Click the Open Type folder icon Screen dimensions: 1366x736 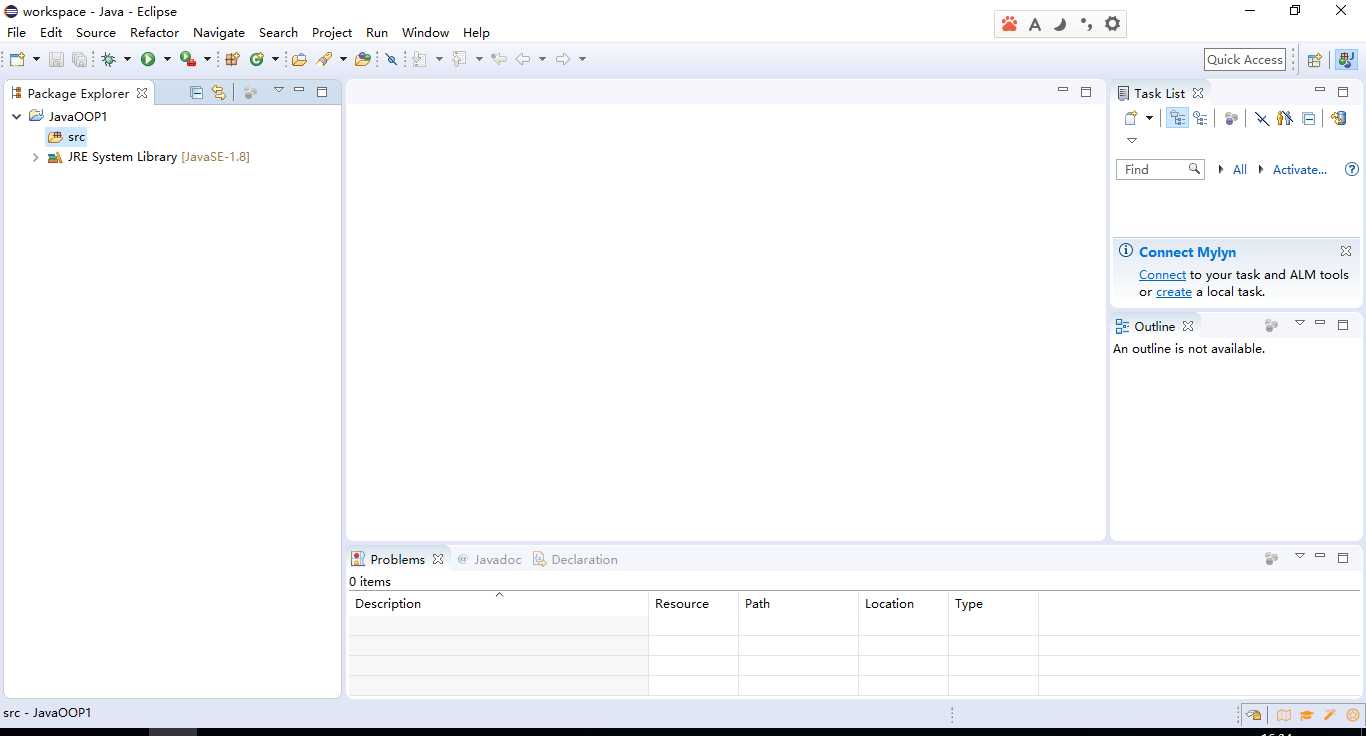(x=299, y=60)
